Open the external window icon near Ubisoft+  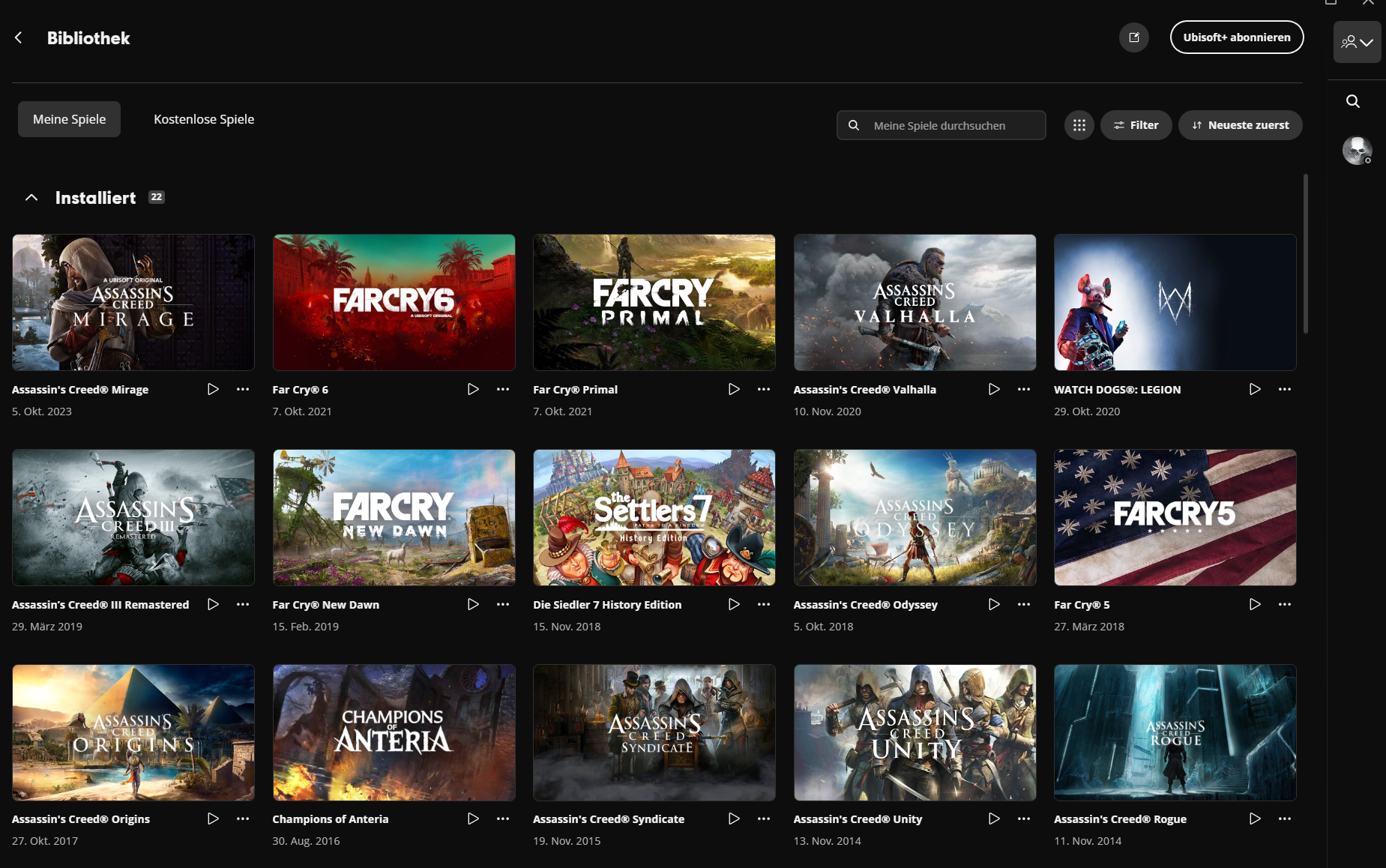pyautogui.click(x=1134, y=37)
